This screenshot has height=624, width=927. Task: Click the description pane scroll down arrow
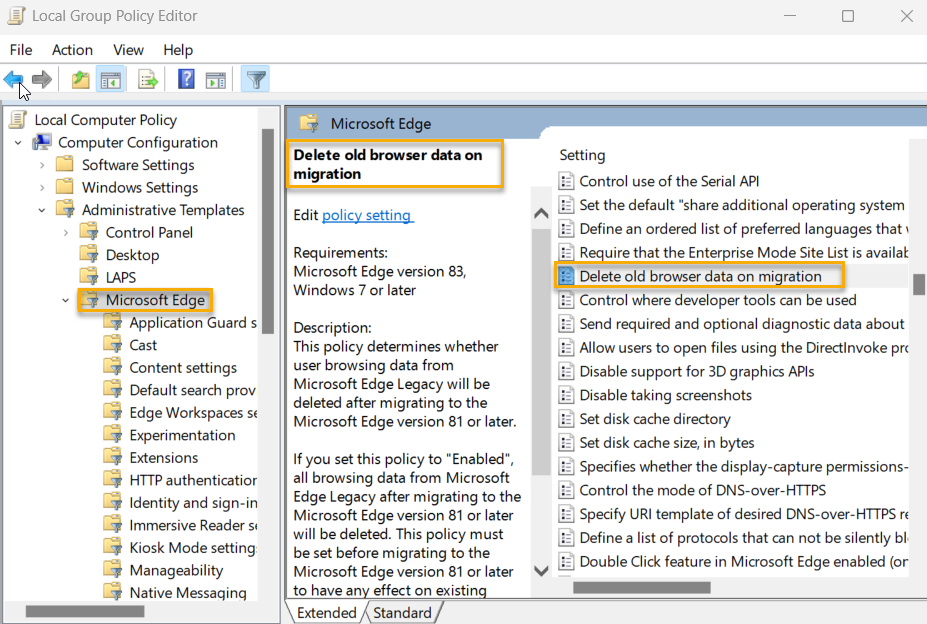tap(541, 571)
